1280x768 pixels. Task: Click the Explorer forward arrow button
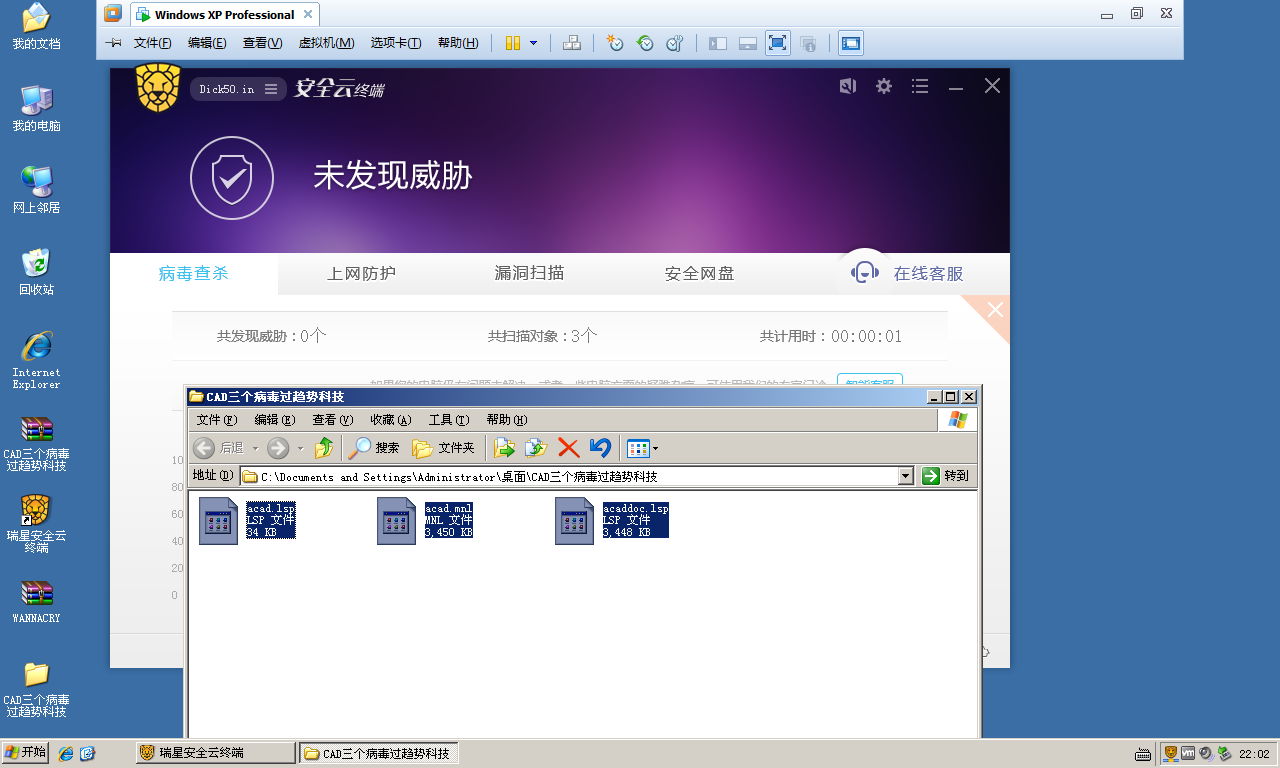click(278, 448)
